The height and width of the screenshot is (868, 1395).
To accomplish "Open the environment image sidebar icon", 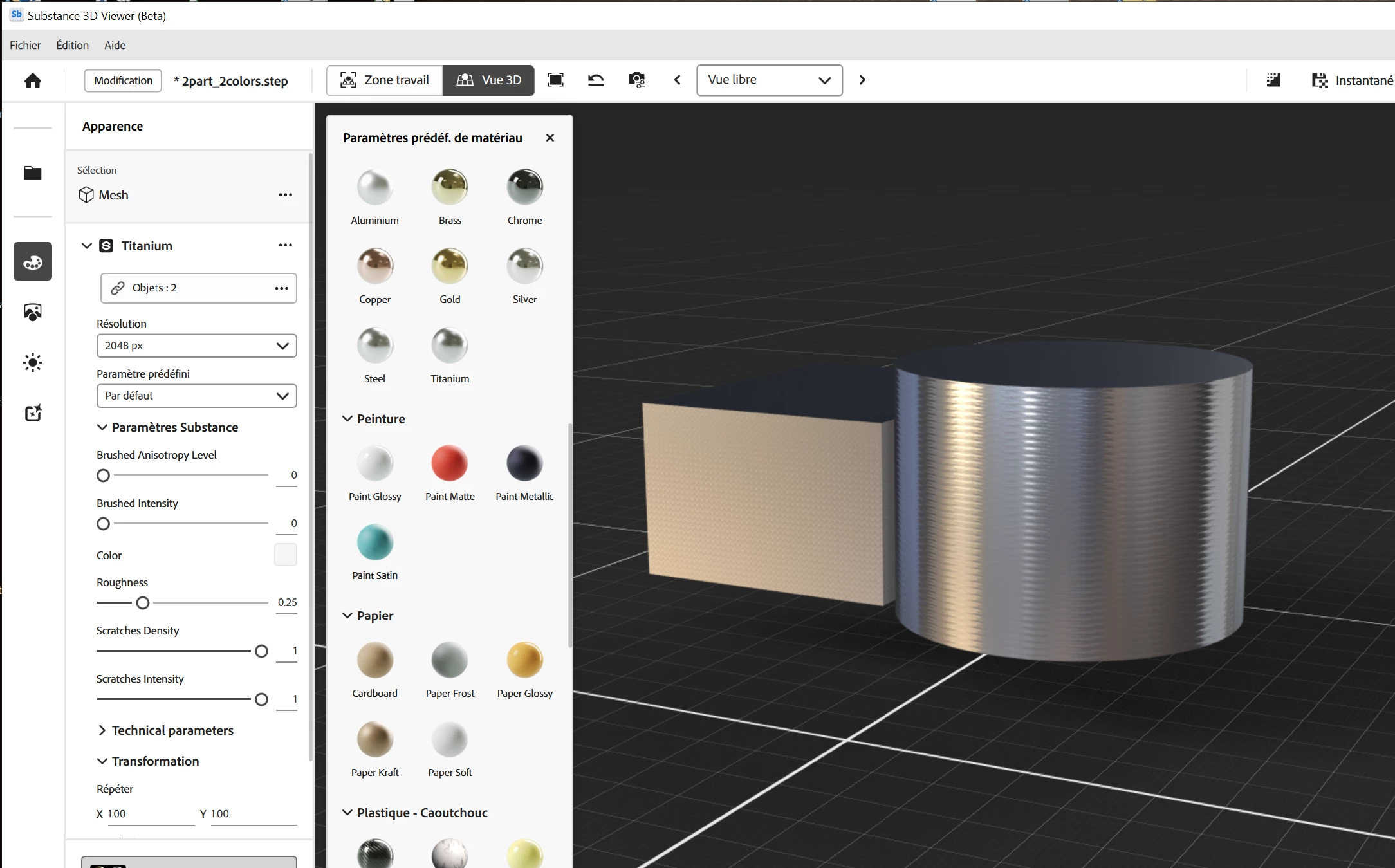I will click(x=33, y=312).
